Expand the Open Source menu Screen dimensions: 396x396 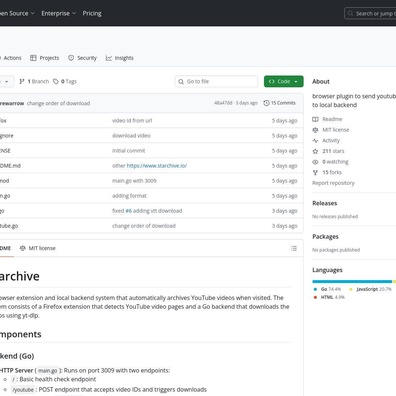[x=17, y=13]
